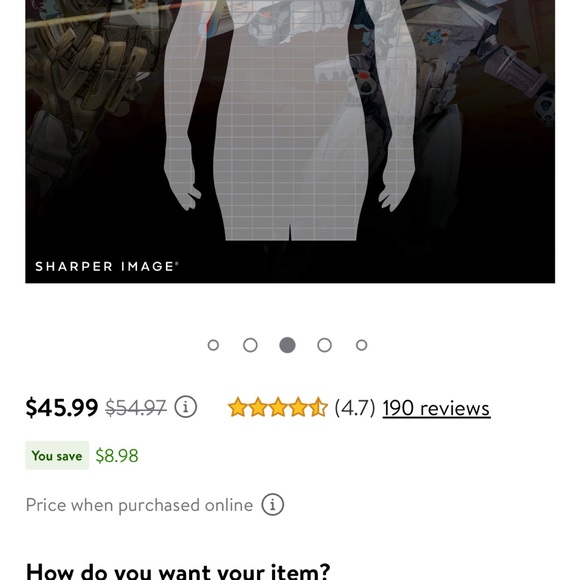Click the 'How do you want your item?' heading
The width and height of the screenshot is (580, 580).
pyautogui.click(x=178, y=571)
